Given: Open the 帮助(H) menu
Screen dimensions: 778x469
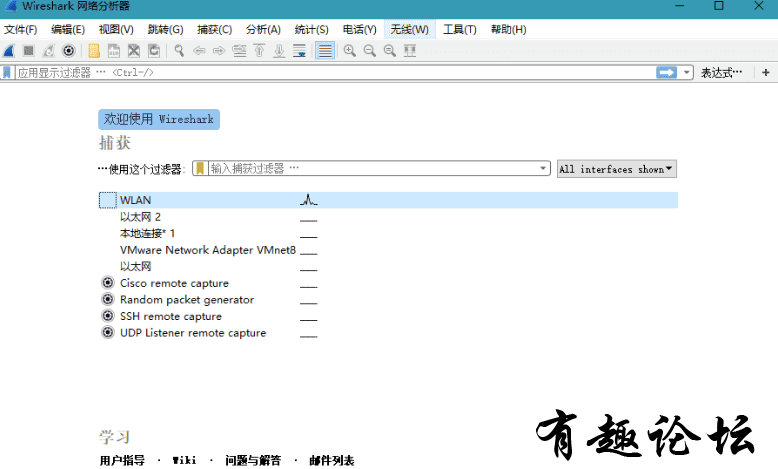Looking at the screenshot, I should point(509,29).
